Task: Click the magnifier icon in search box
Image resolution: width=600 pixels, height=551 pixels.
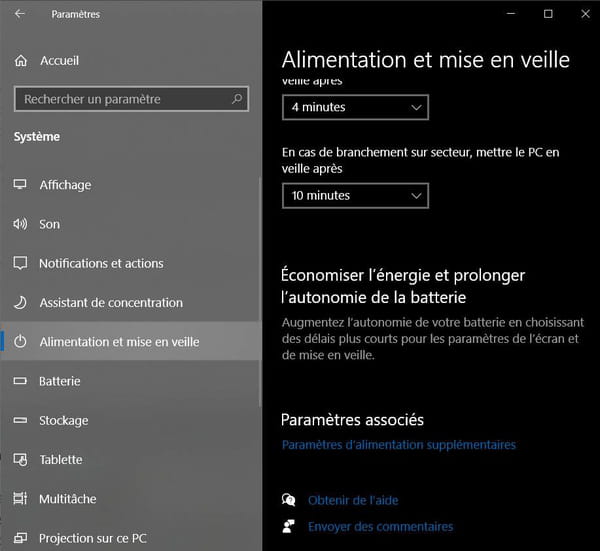Action: pos(237,99)
